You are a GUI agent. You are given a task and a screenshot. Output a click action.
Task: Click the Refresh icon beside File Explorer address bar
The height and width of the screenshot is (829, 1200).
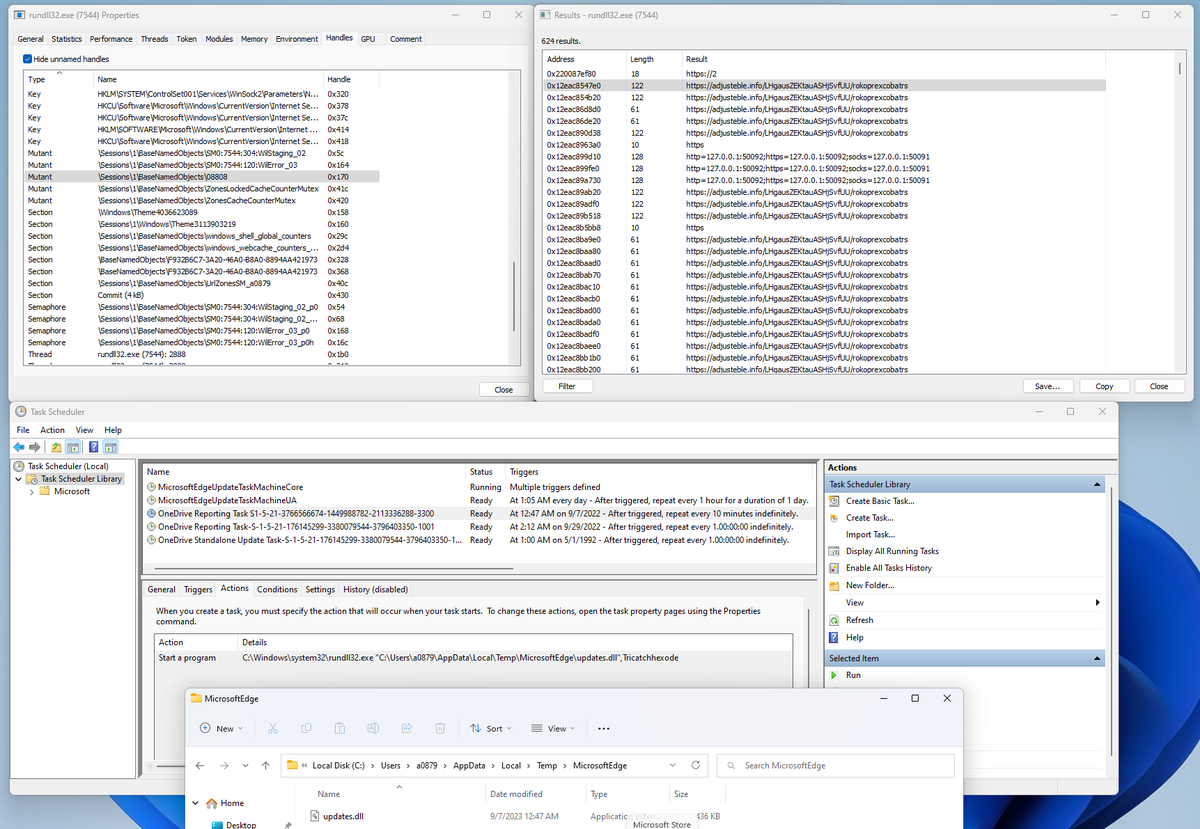pyautogui.click(x=695, y=765)
